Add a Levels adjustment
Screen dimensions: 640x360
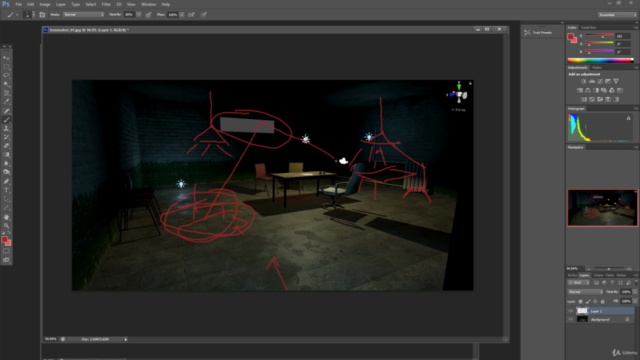point(592,81)
